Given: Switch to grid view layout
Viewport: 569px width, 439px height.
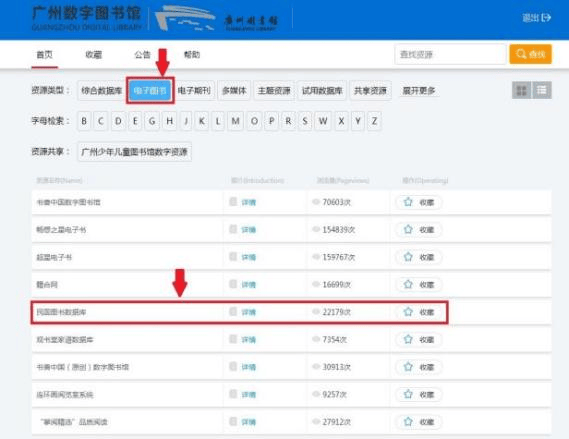Looking at the screenshot, I should pos(521,90).
